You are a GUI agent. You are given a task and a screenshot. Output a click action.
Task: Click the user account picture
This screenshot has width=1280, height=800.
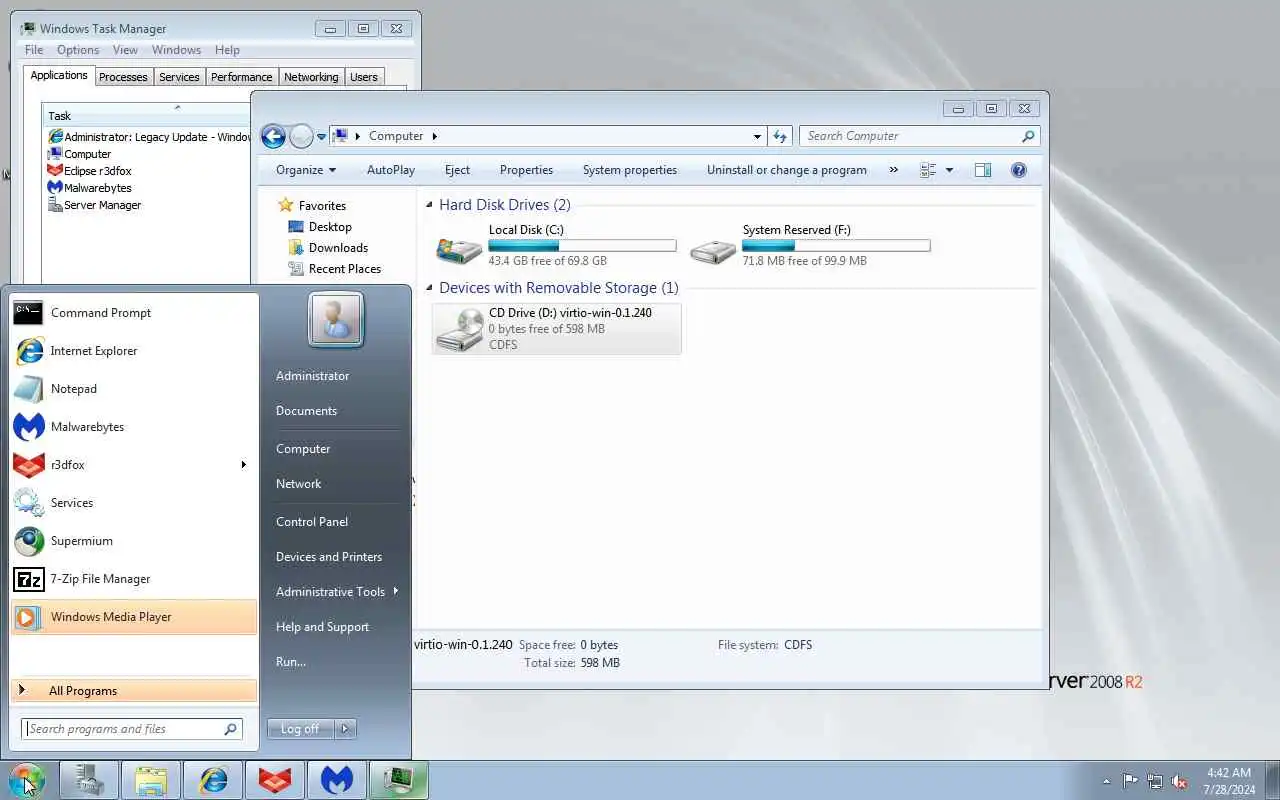[336, 320]
